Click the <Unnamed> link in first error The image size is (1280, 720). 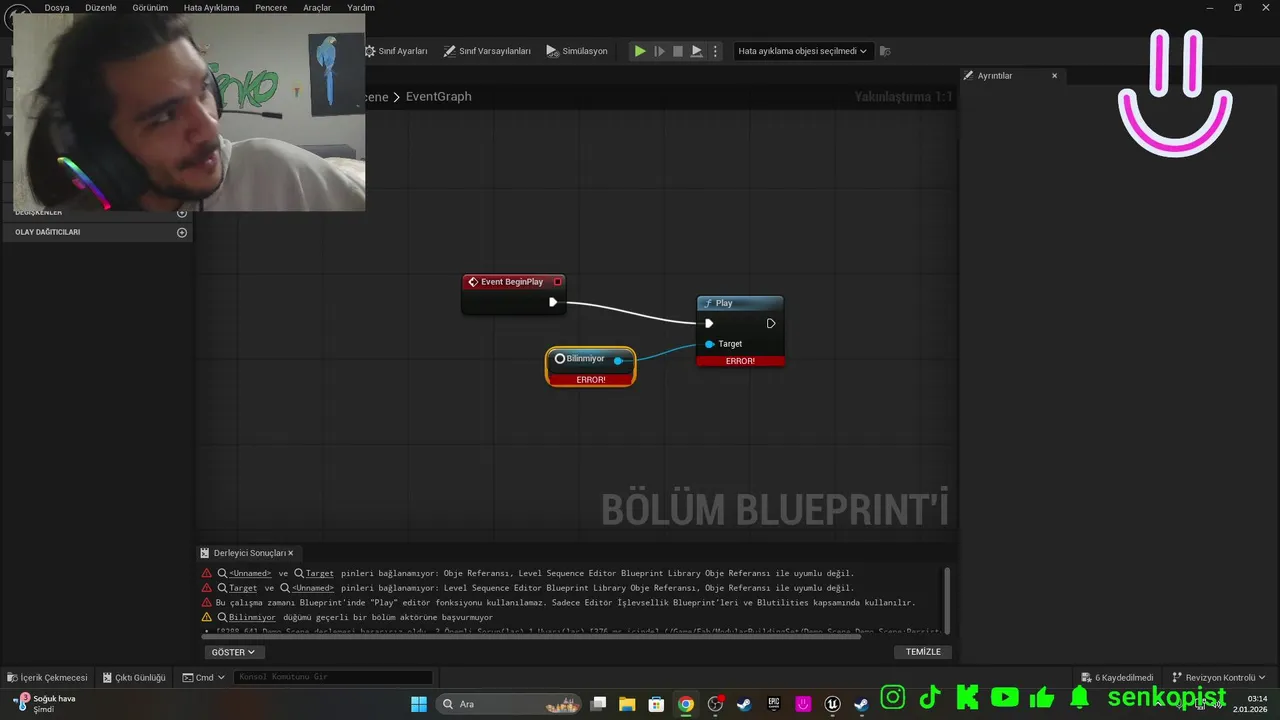(250, 573)
